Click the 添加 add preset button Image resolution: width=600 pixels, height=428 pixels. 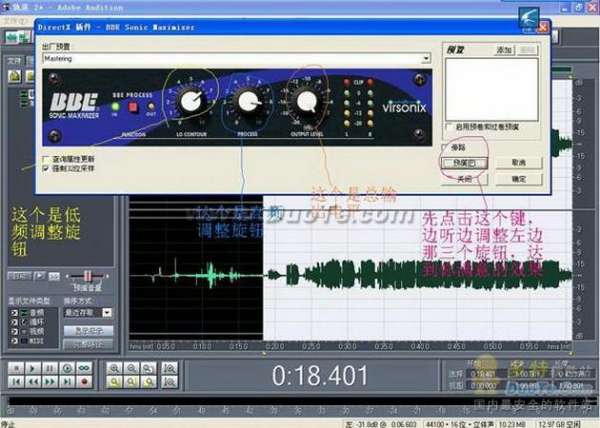(504, 50)
